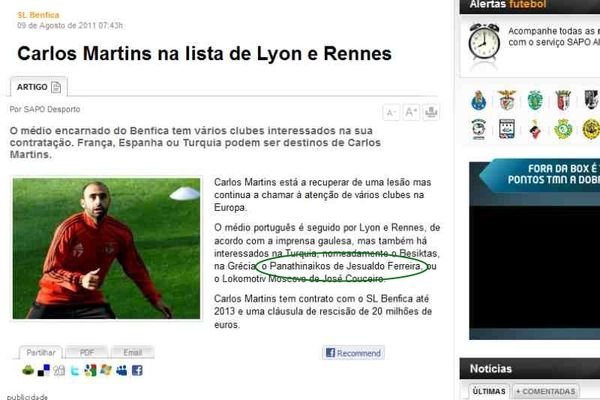Click the FC Porto club crest
The height and width of the screenshot is (400, 600).
pos(478,100)
